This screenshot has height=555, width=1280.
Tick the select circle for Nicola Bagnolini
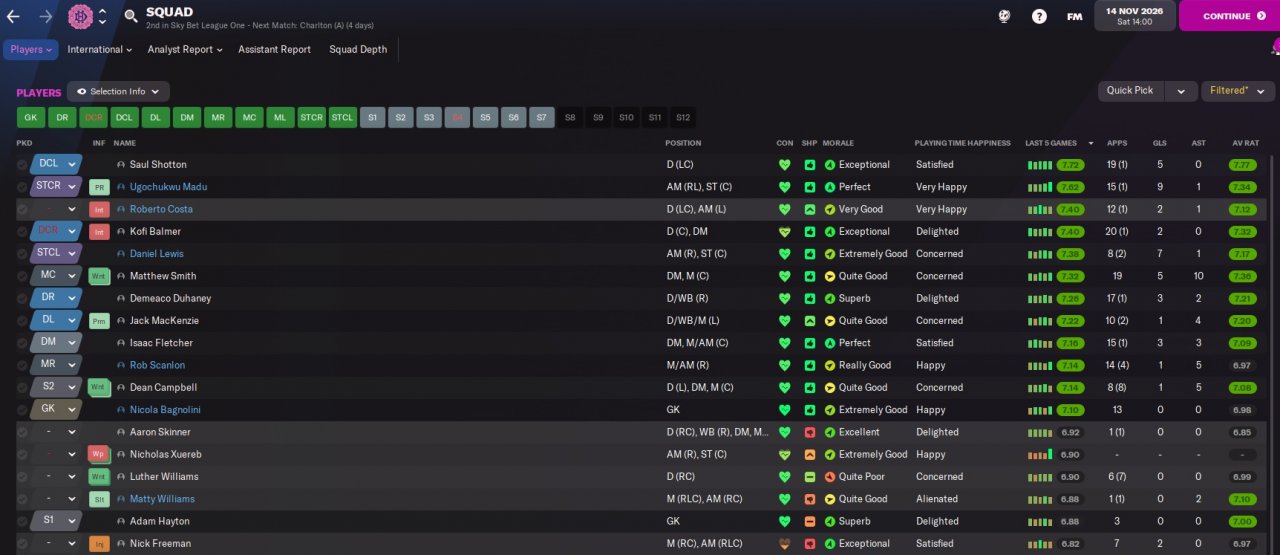(22, 410)
